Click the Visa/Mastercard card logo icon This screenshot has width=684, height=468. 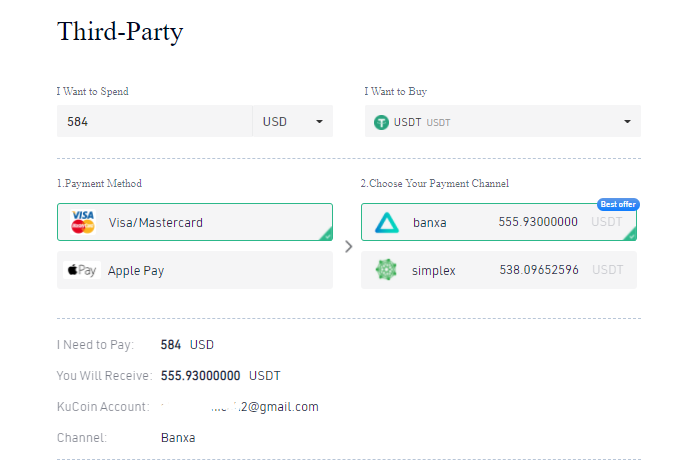[x=83, y=222]
